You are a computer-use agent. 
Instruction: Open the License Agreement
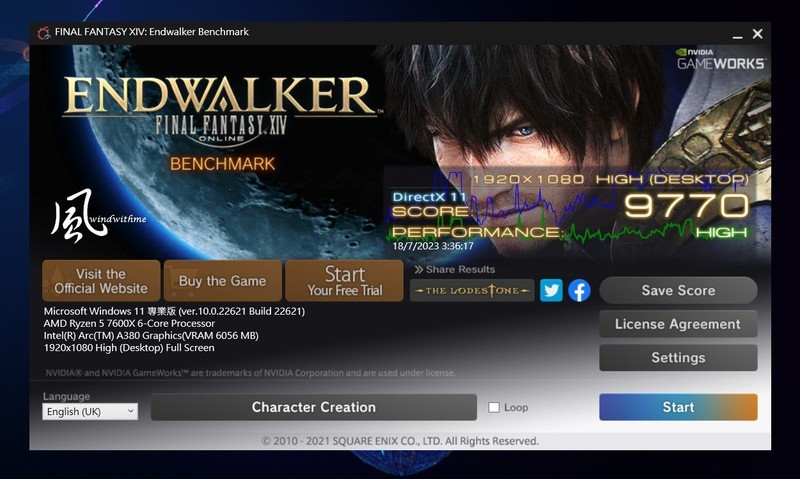click(x=678, y=324)
